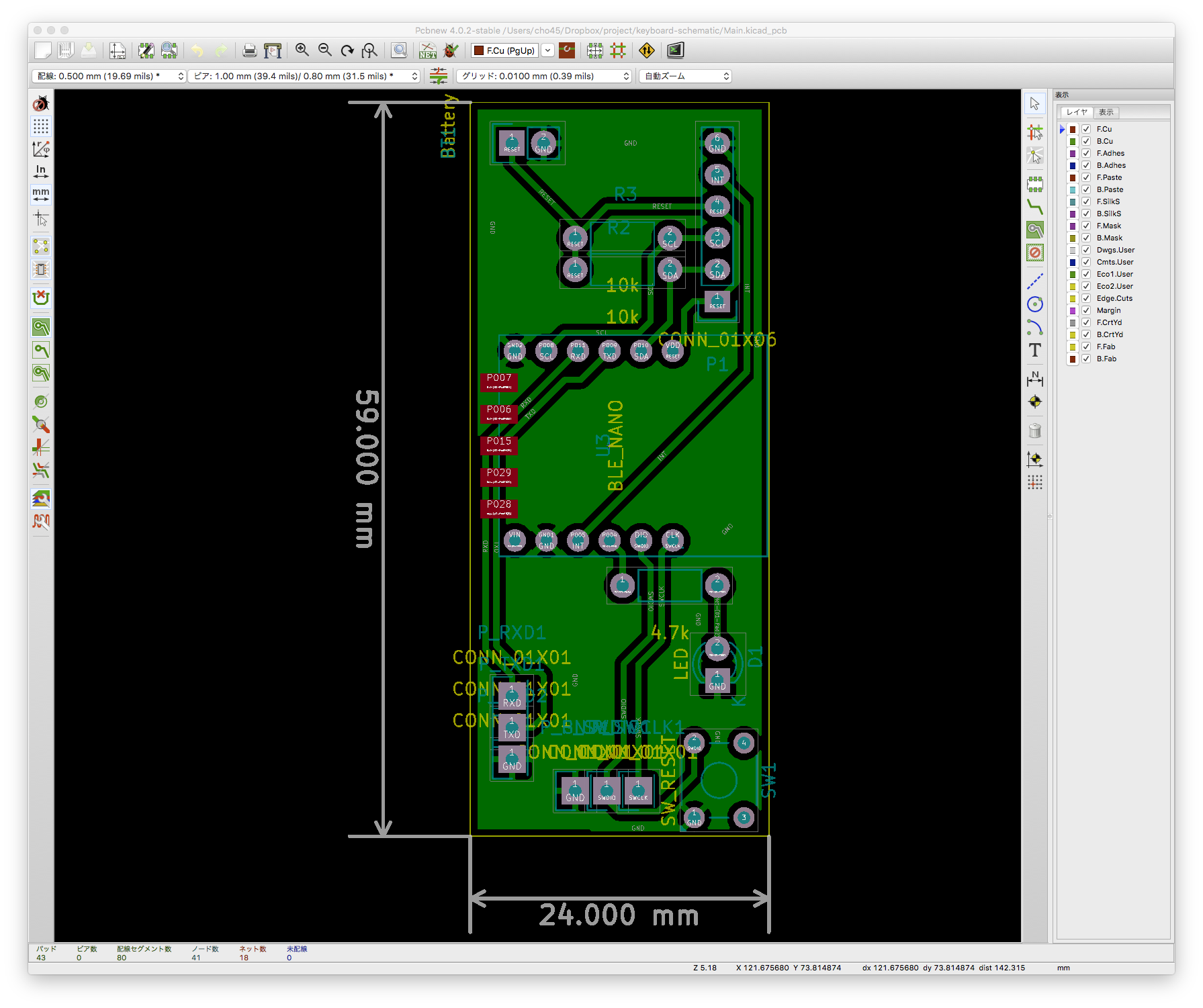Uncheck the B.Cu layer visibility checkbox
This screenshot has width=1203, height=1008.
pos(1086,141)
